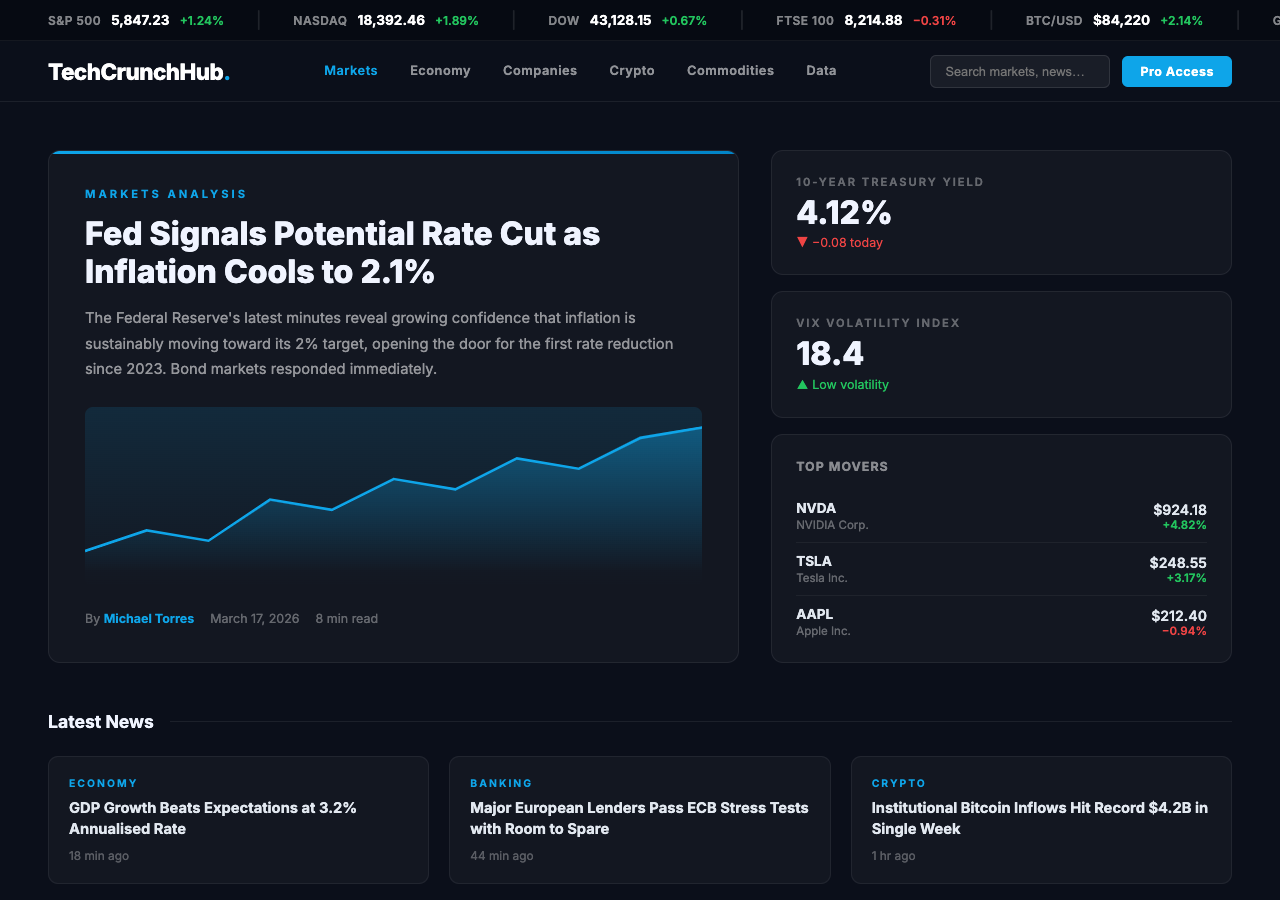Open the Fed rate cut headline article

click(342, 252)
